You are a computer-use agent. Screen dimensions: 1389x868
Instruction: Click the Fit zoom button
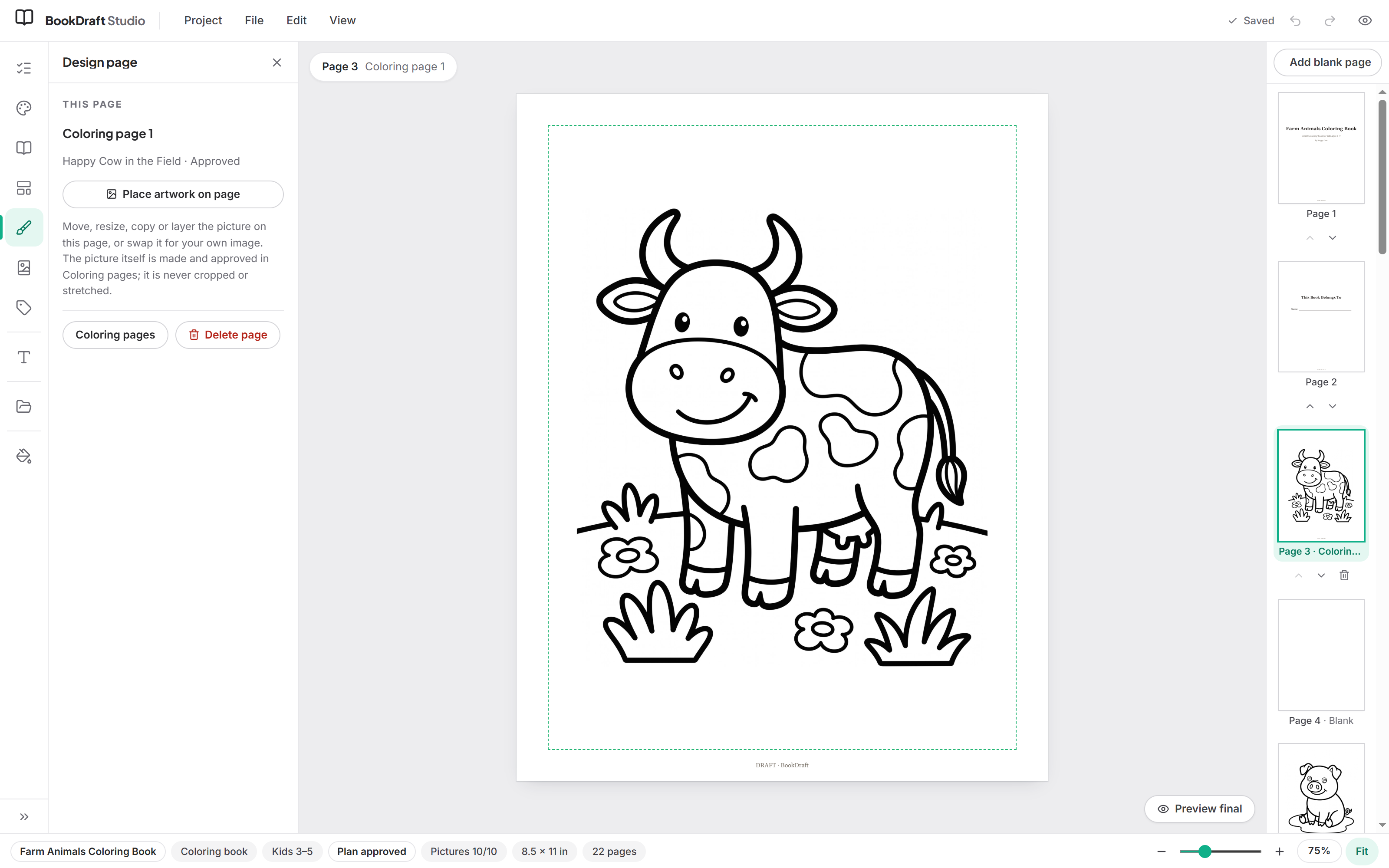tap(1362, 851)
